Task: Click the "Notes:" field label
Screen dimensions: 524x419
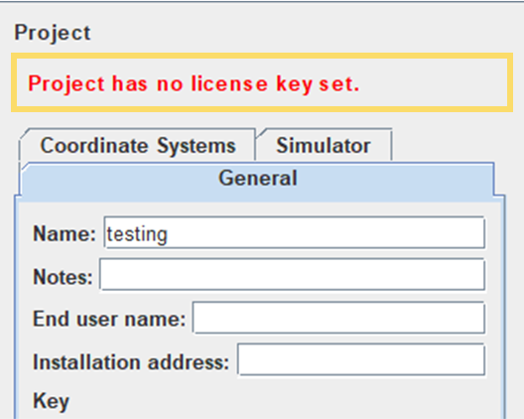Action: pos(62,277)
